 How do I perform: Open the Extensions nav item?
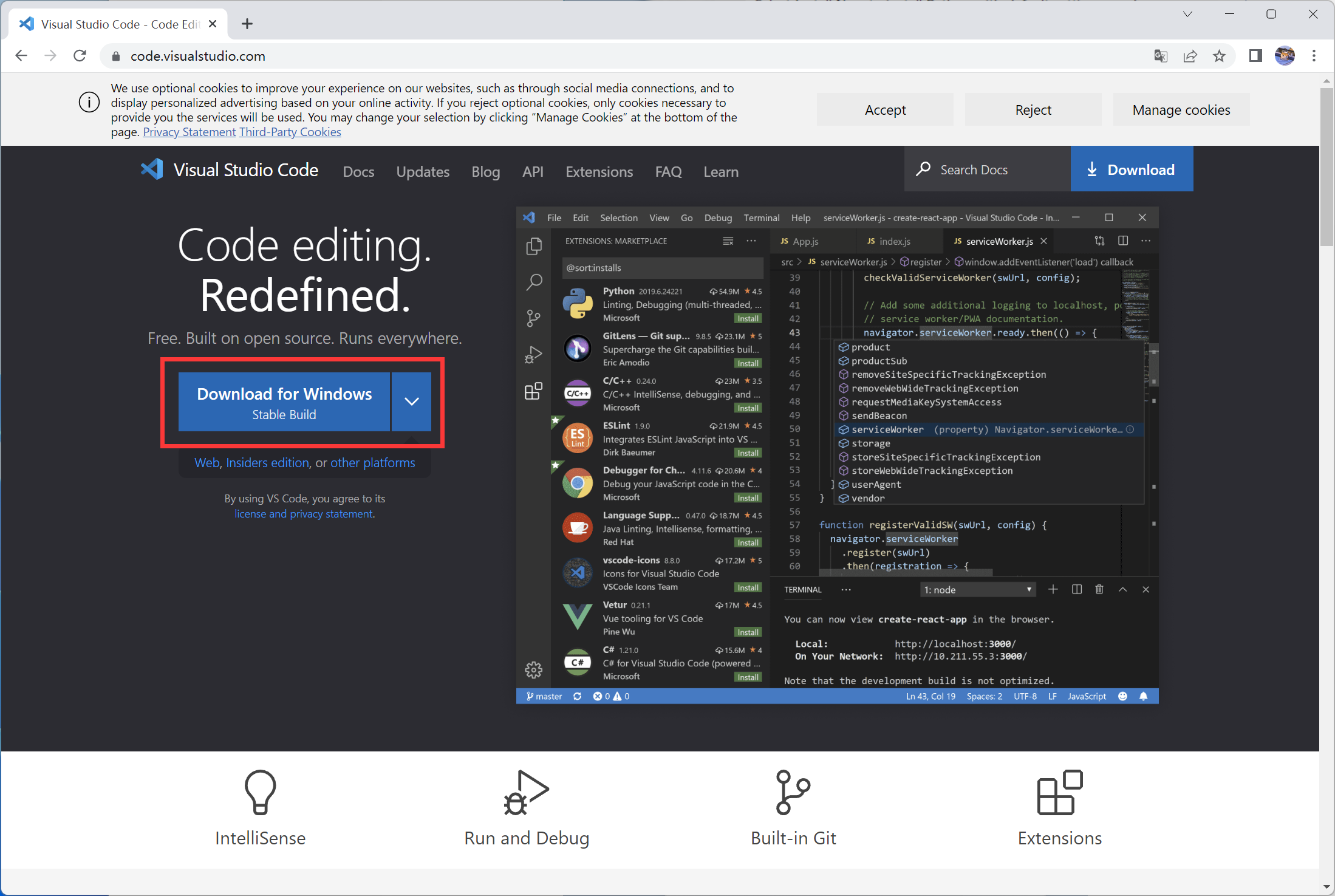(599, 172)
